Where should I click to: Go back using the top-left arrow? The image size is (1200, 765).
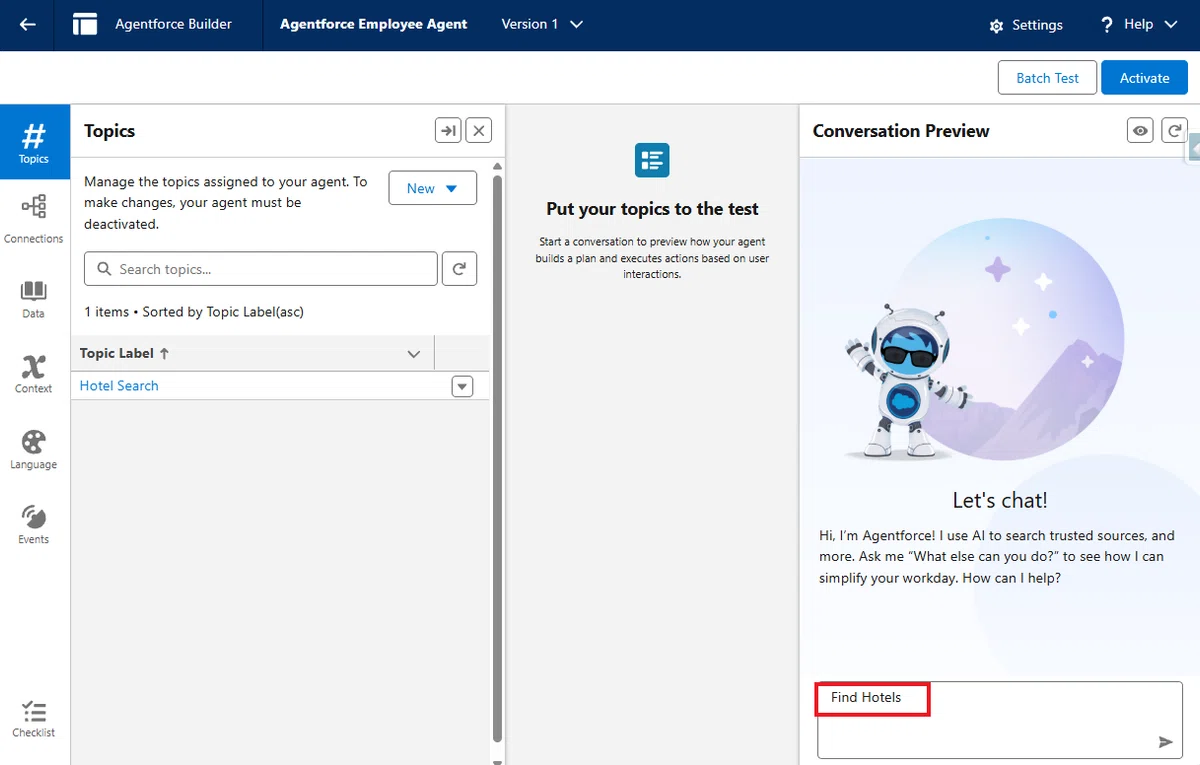(x=28, y=25)
